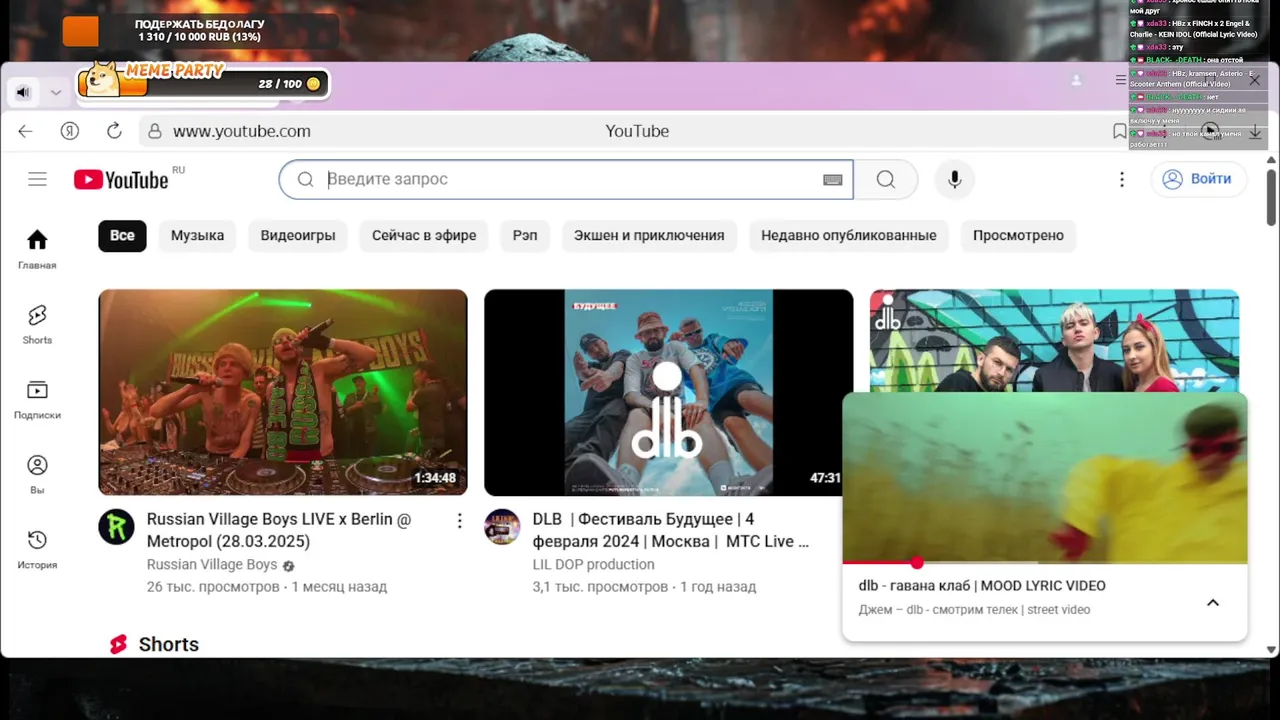Image resolution: width=1280 pixels, height=720 pixels.
Task: Click the 26 тыс. просмотров text
Action: 213,587
